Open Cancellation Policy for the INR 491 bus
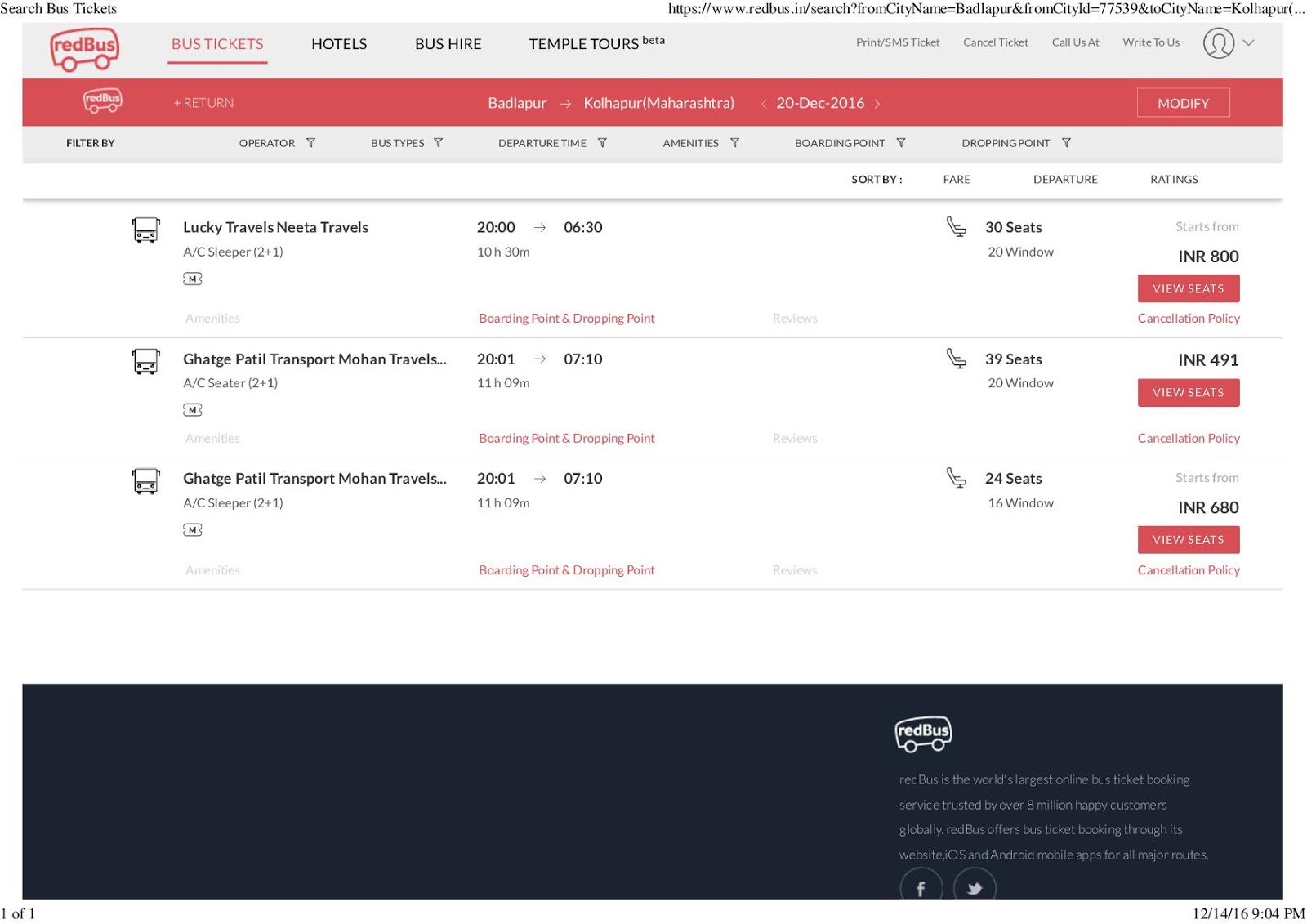Screen dimensions: 1307x924 (x=1189, y=439)
